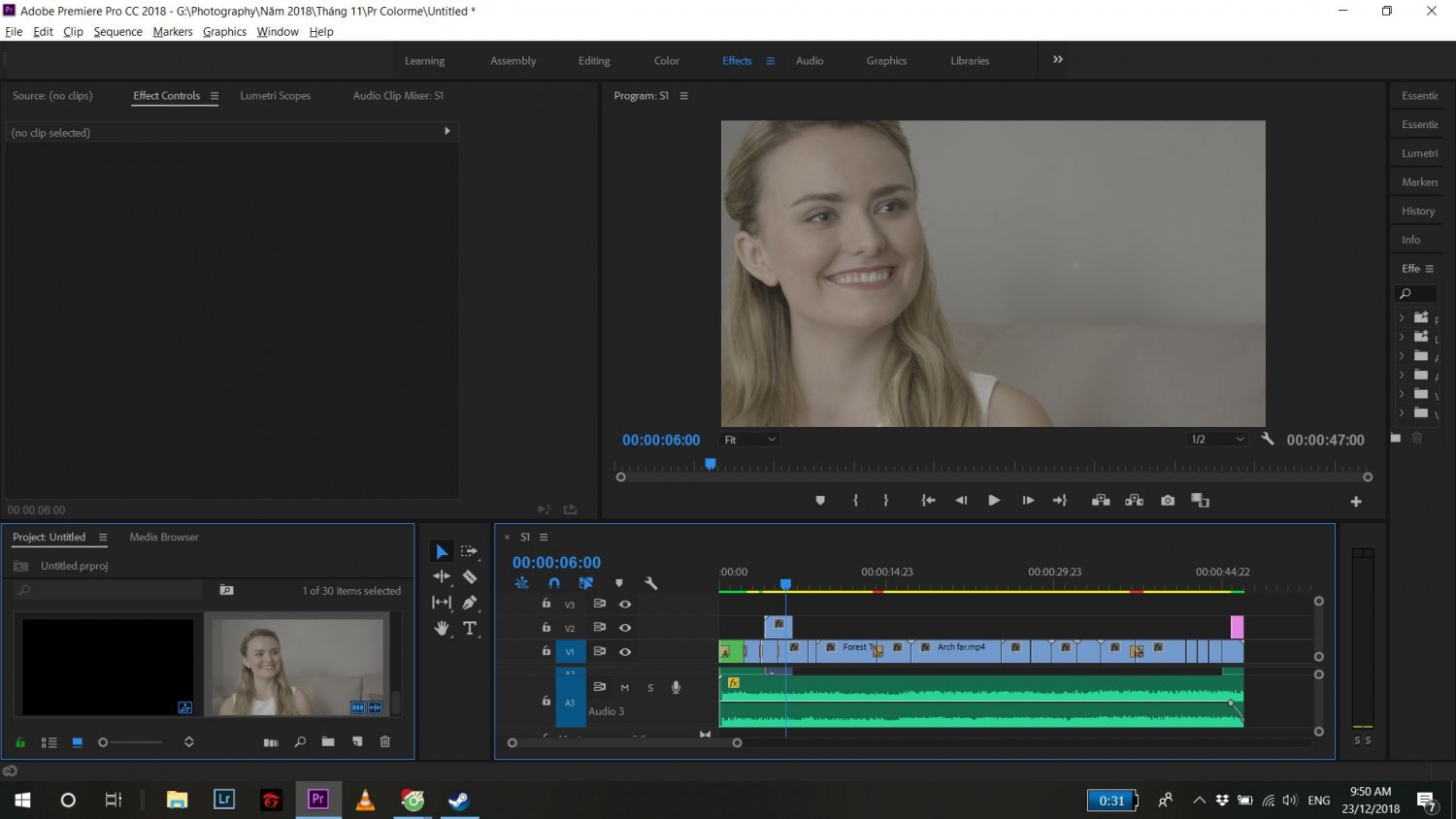Choose the Track Select Forward tool
The height and width of the screenshot is (819, 1456).
(470, 551)
